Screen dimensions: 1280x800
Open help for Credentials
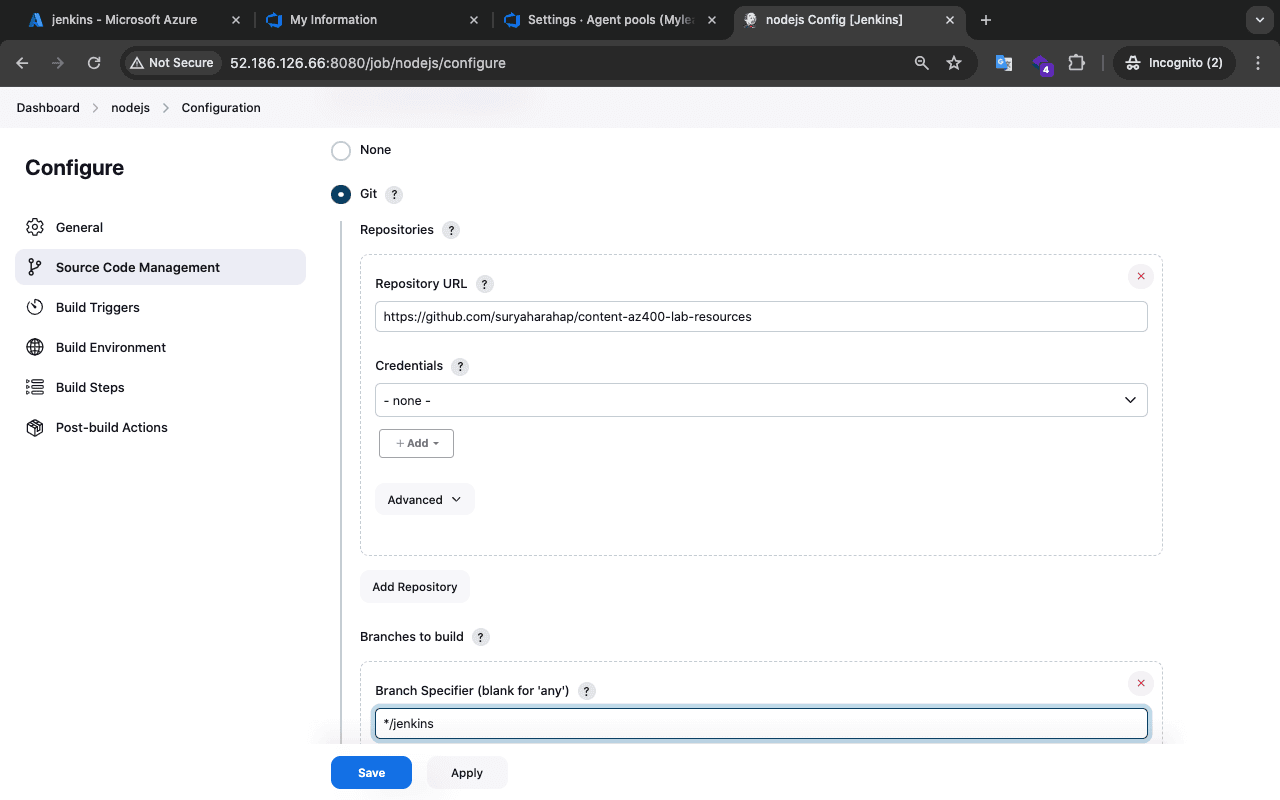[461, 366]
